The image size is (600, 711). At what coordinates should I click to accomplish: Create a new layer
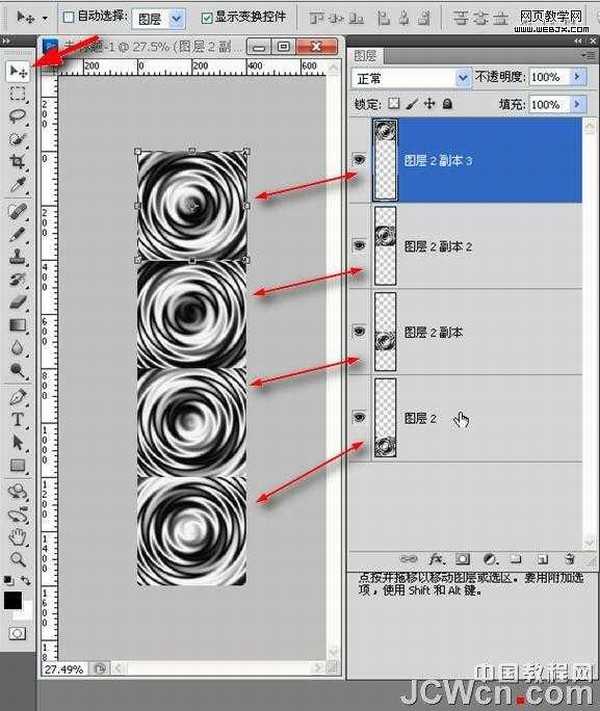pyautogui.click(x=543, y=559)
